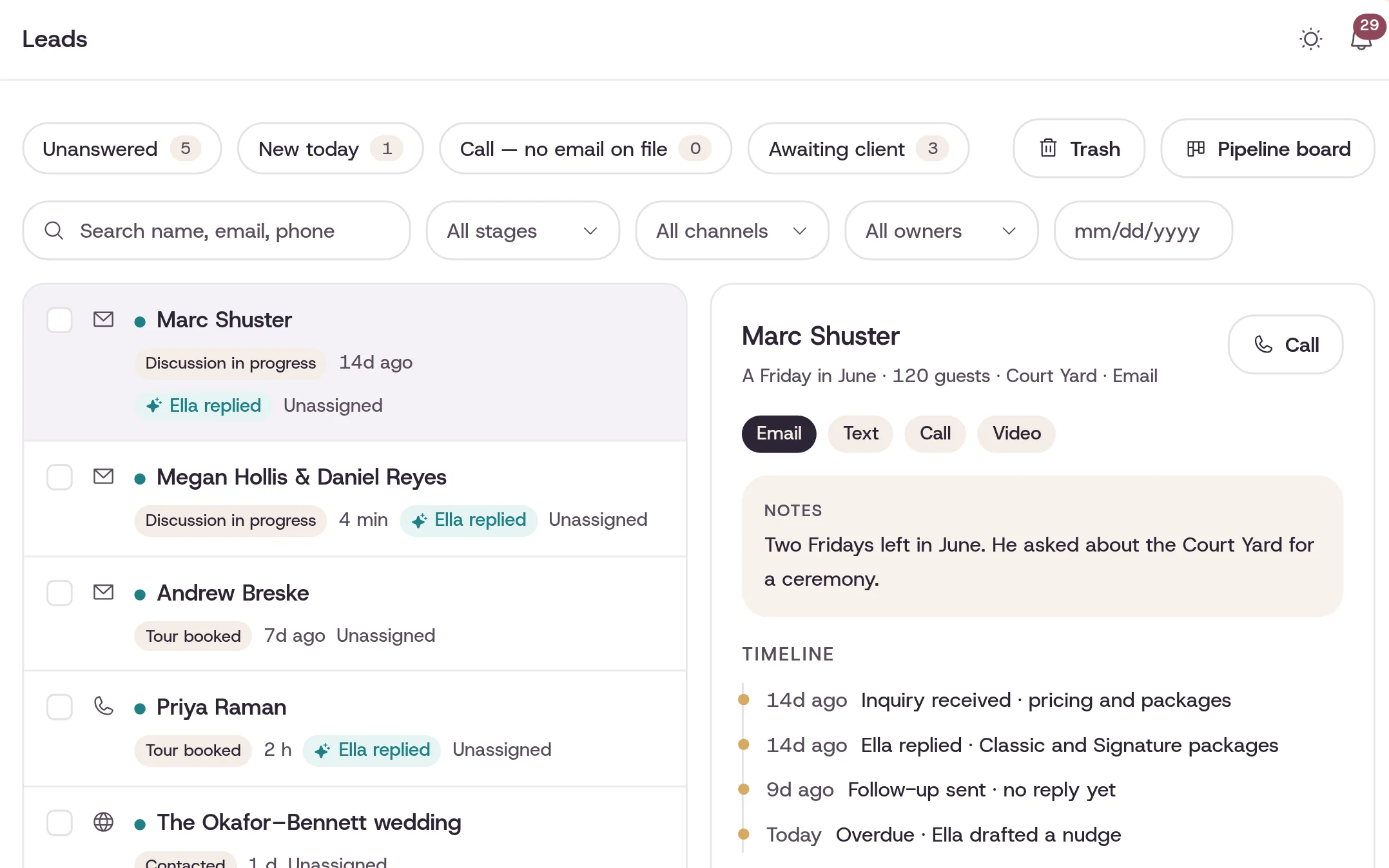The width and height of the screenshot is (1389, 868).
Task: Click Discussion in progress tag on Megan Hollis row
Action: (x=231, y=520)
